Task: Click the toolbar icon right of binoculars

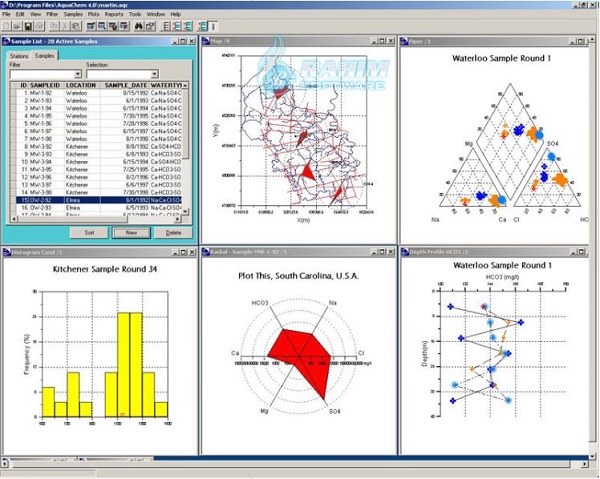Action: tap(150, 26)
